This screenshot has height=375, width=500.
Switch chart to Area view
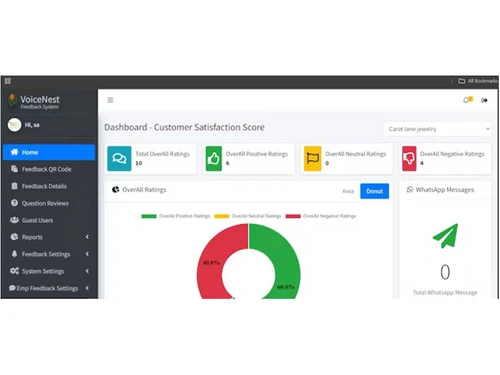pyautogui.click(x=348, y=191)
